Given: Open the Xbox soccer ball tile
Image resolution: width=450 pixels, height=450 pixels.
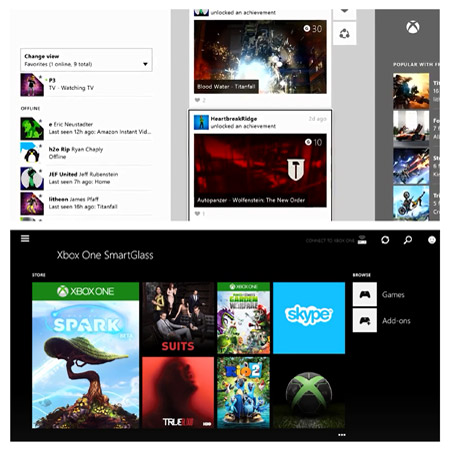Looking at the screenshot, I should click(309, 393).
